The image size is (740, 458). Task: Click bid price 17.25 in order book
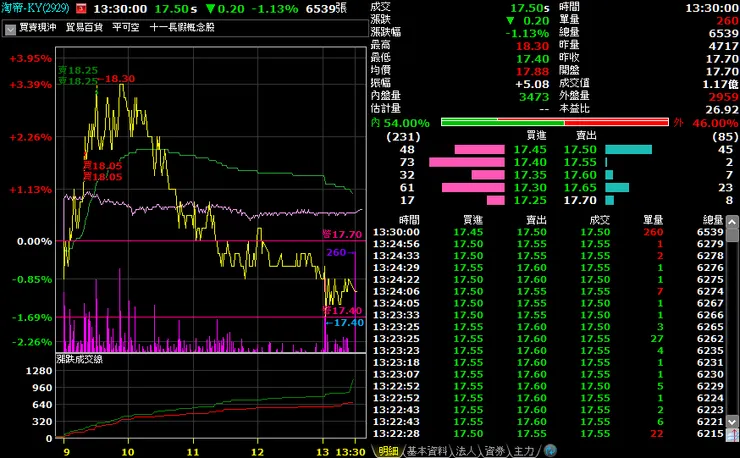pyautogui.click(x=530, y=200)
